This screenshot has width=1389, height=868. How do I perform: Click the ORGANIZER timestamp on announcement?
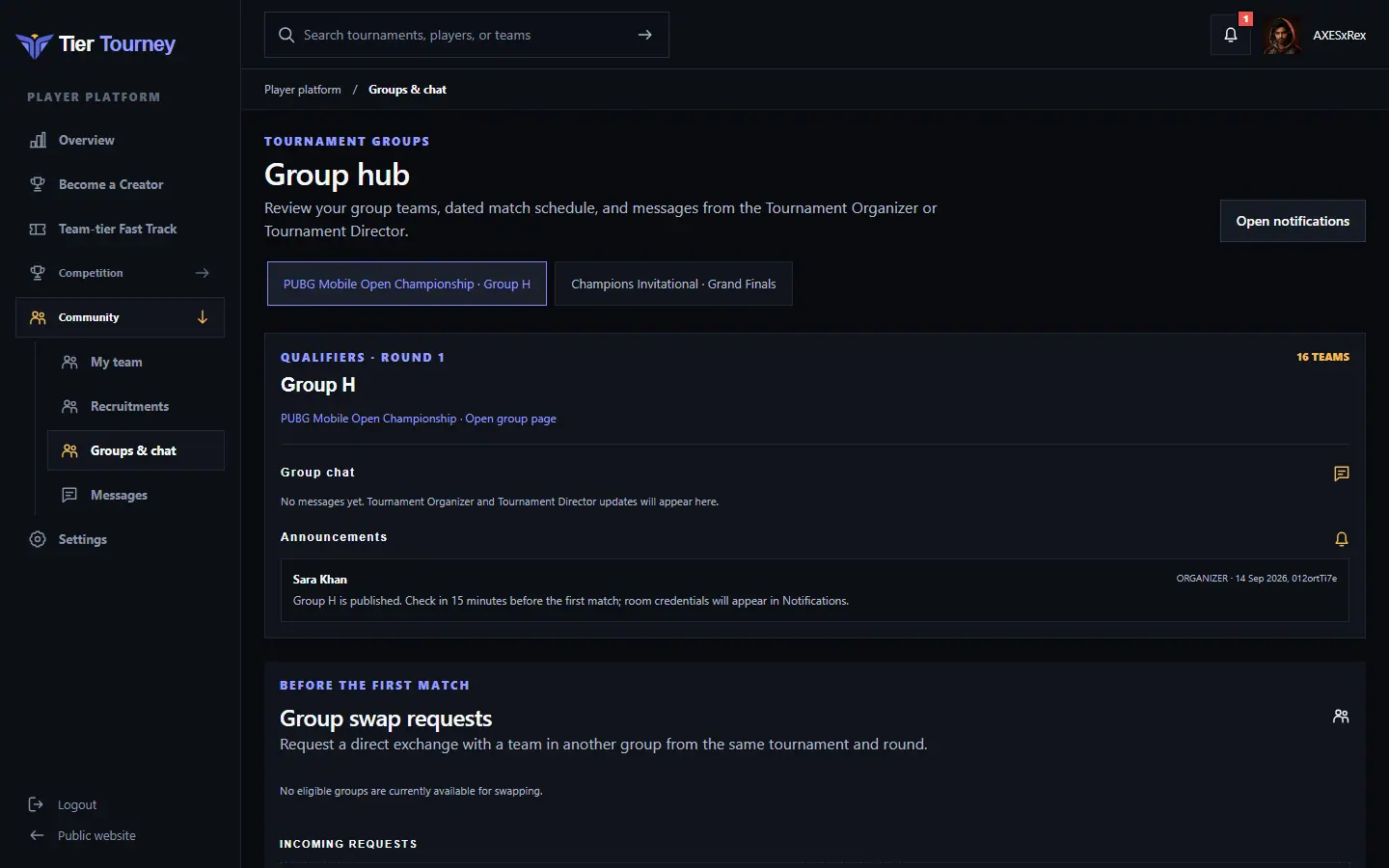tap(1256, 579)
